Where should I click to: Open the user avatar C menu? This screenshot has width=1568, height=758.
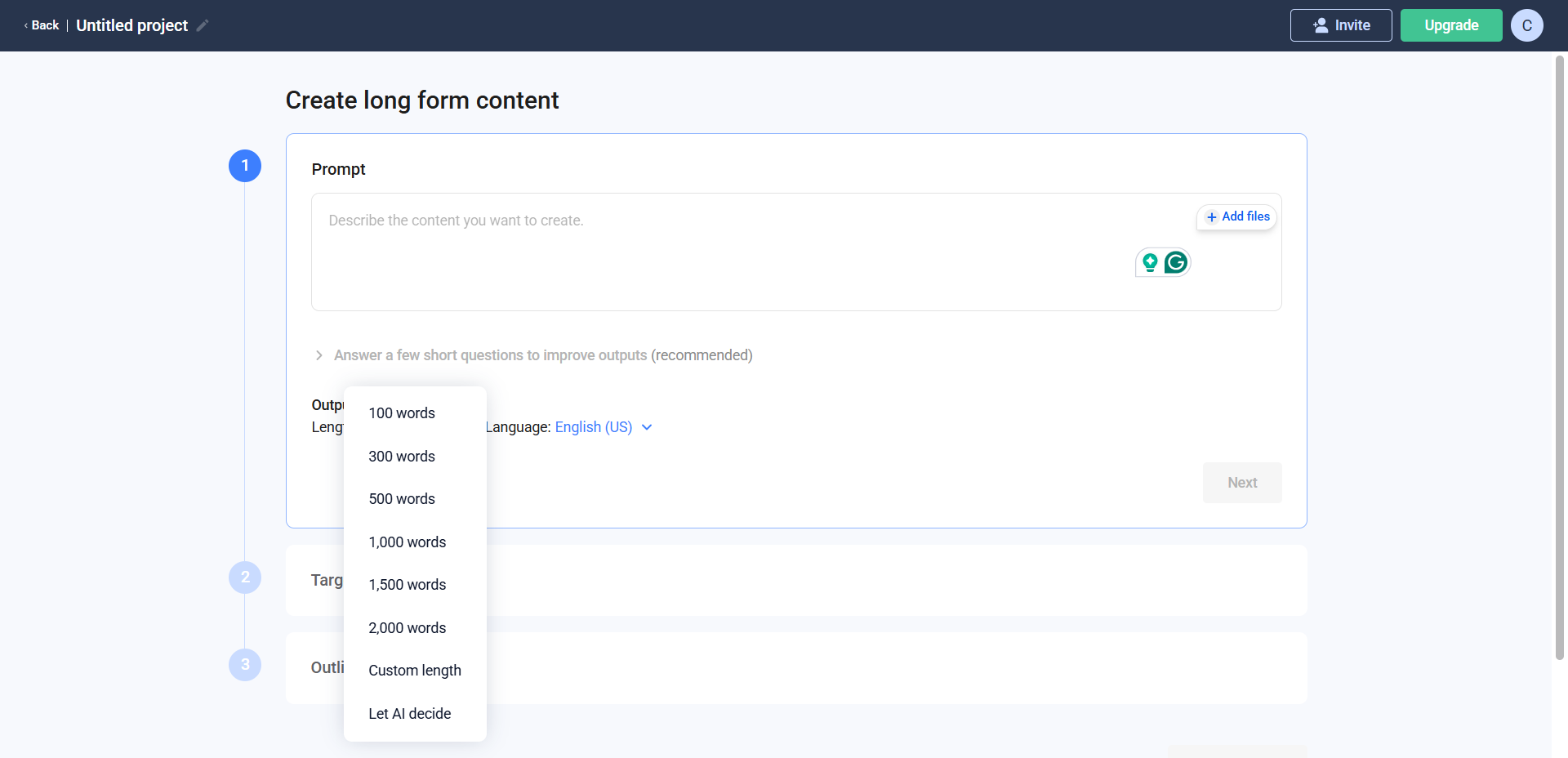pos(1526,25)
